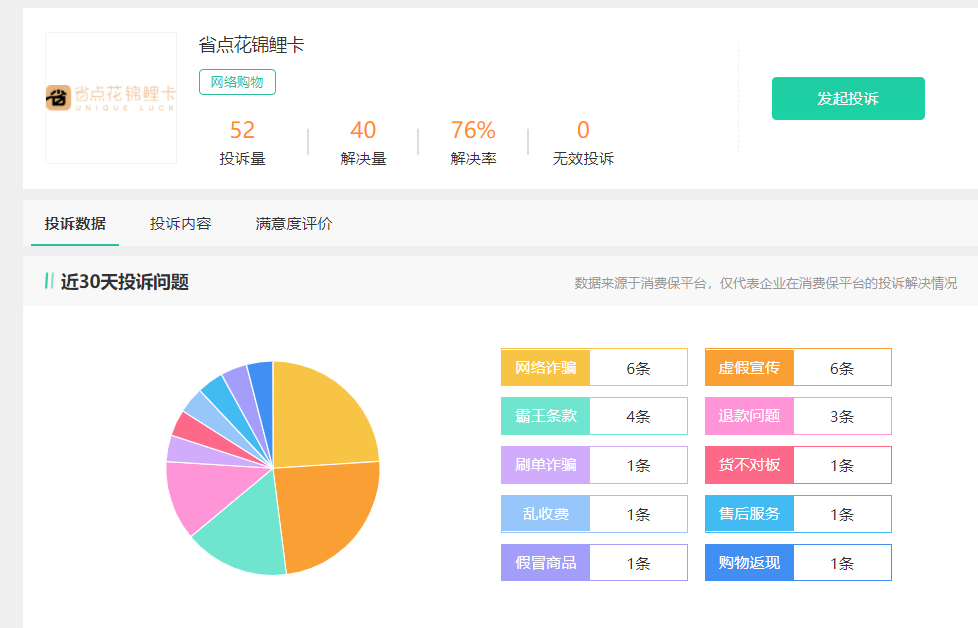Open the 满意度评价 tab

point(294,224)
